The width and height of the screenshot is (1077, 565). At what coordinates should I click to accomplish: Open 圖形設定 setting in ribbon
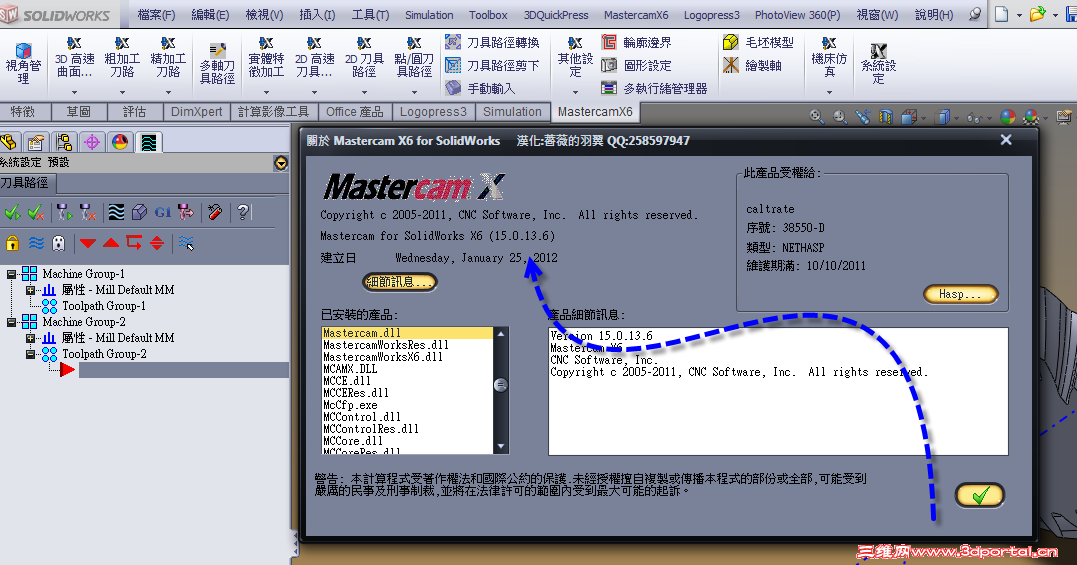pyautogui.click(x=636, y=65)
